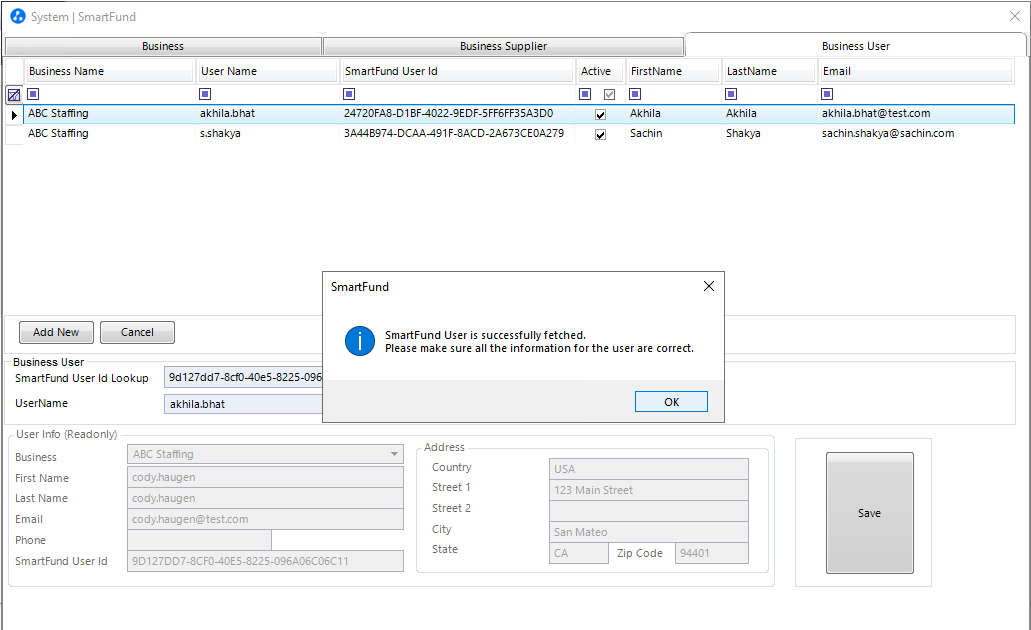
Task: Select the Business User tab
Action: coord(855,45)
